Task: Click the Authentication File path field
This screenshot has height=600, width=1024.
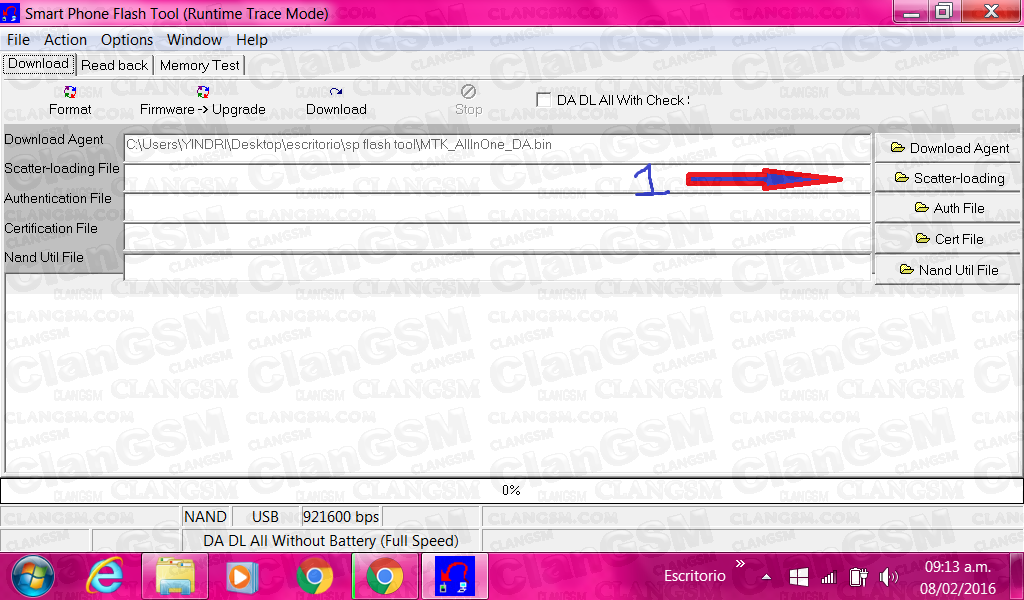Action: [x=497, y=208]
